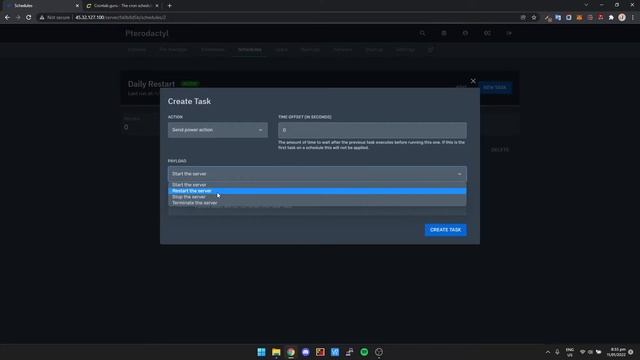Screen dimensions: 640x360
Task: Open the ENG language switcher in tray
Action: 569,352
